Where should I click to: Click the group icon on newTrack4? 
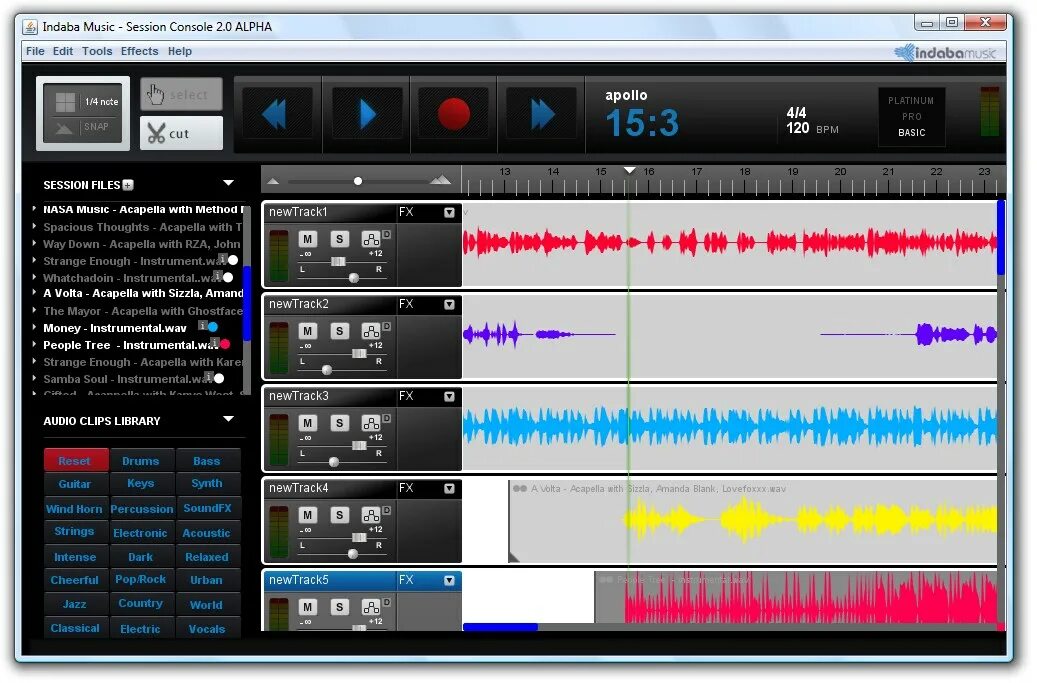[x=372, y=516]
